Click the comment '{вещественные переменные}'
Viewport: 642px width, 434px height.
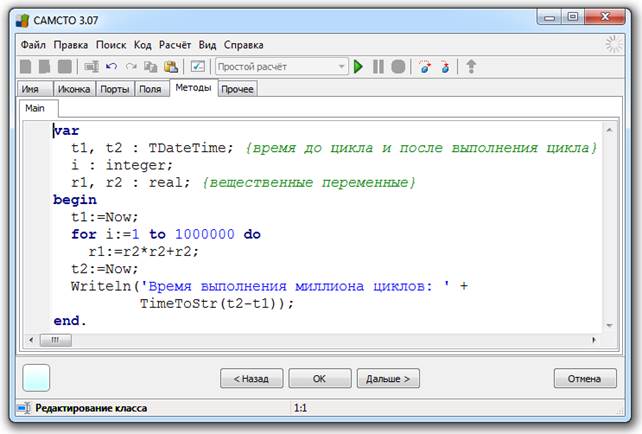click(309, 182)
